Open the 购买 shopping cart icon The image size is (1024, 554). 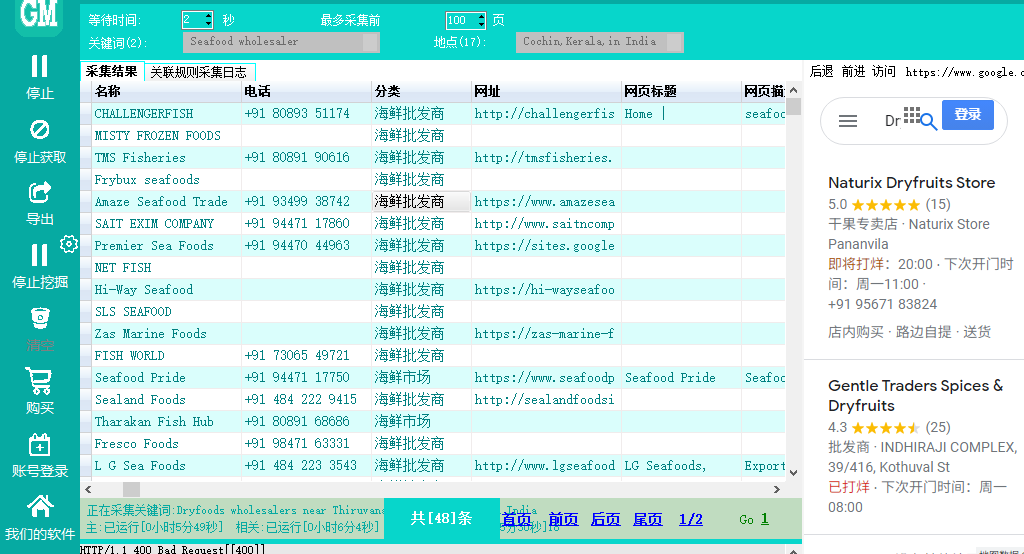[39, 381]
